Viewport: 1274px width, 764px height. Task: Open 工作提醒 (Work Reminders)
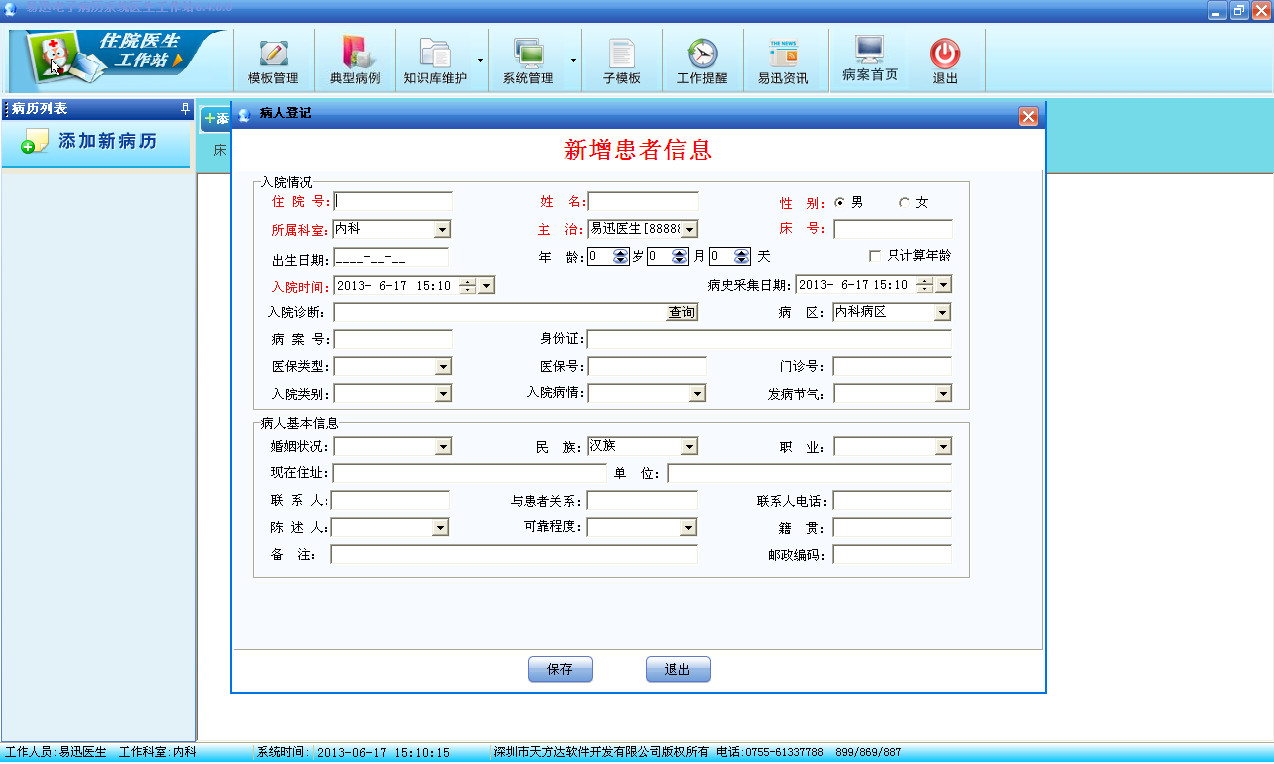click(702, 59)
